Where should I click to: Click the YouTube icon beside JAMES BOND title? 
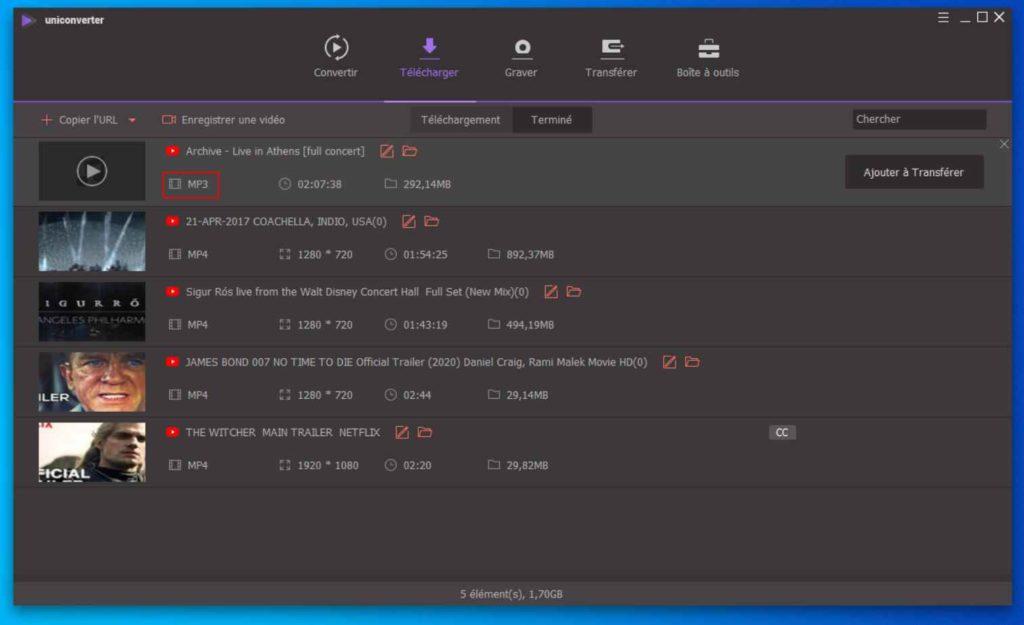tap(172, 362)
